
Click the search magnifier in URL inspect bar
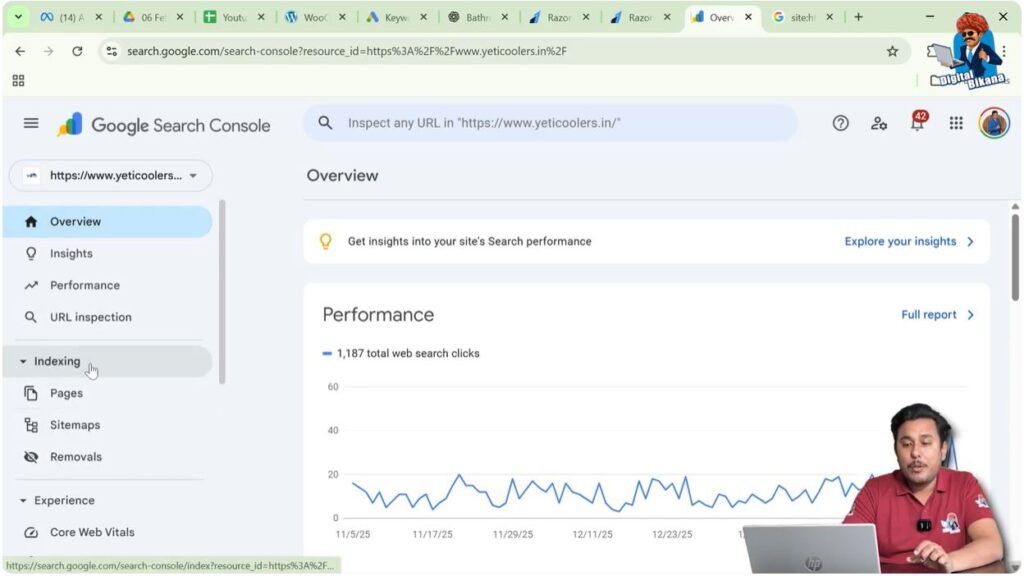[325, 123]
